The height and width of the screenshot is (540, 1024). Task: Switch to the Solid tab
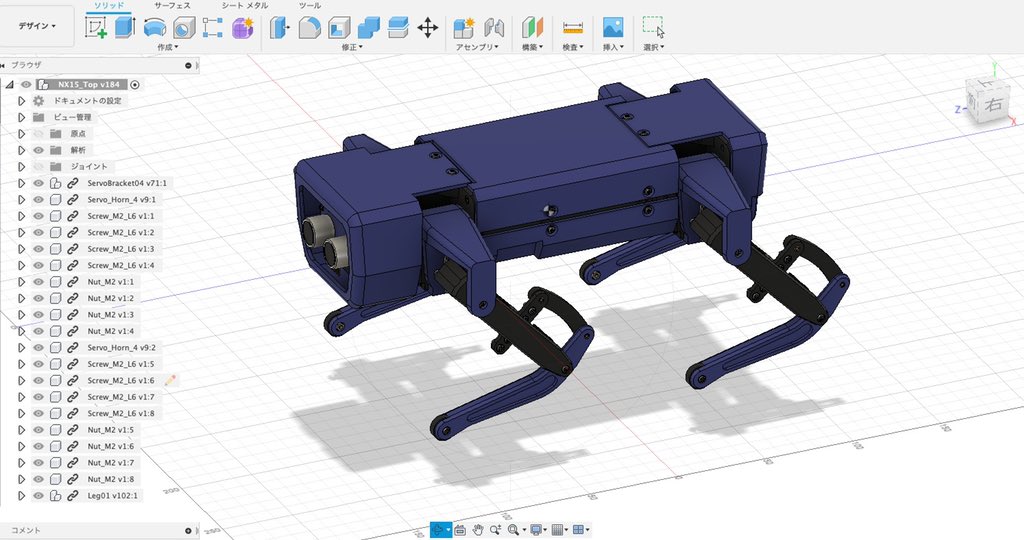pyautogui.click(x=108, y=5)
